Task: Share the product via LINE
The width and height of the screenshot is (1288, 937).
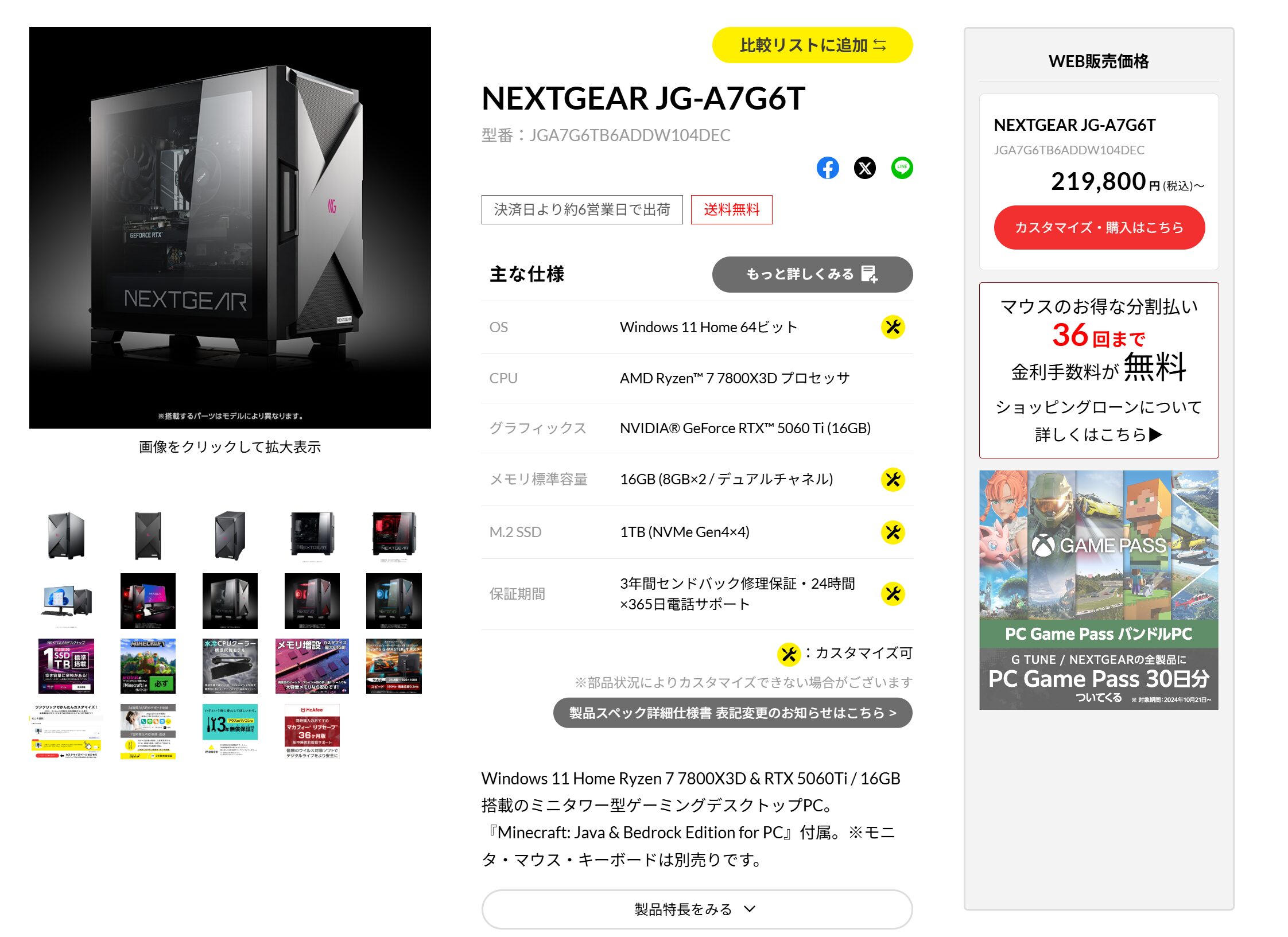Action: 902,168
